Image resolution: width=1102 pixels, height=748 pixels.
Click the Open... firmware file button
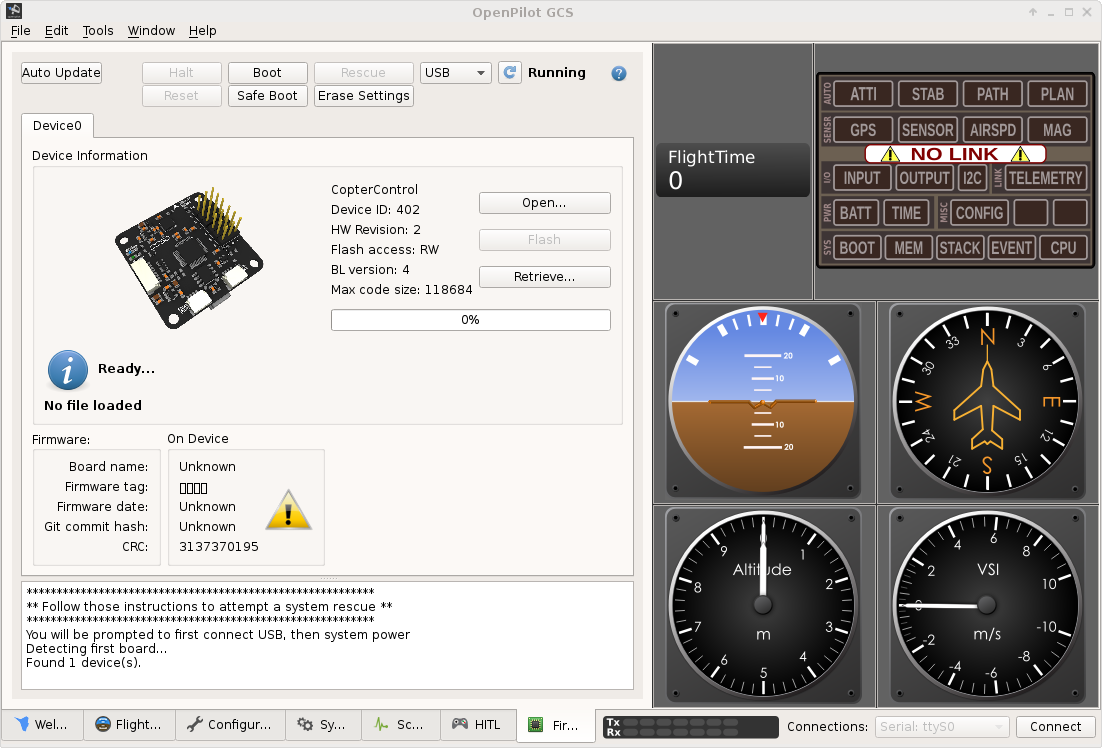point(545,202)
